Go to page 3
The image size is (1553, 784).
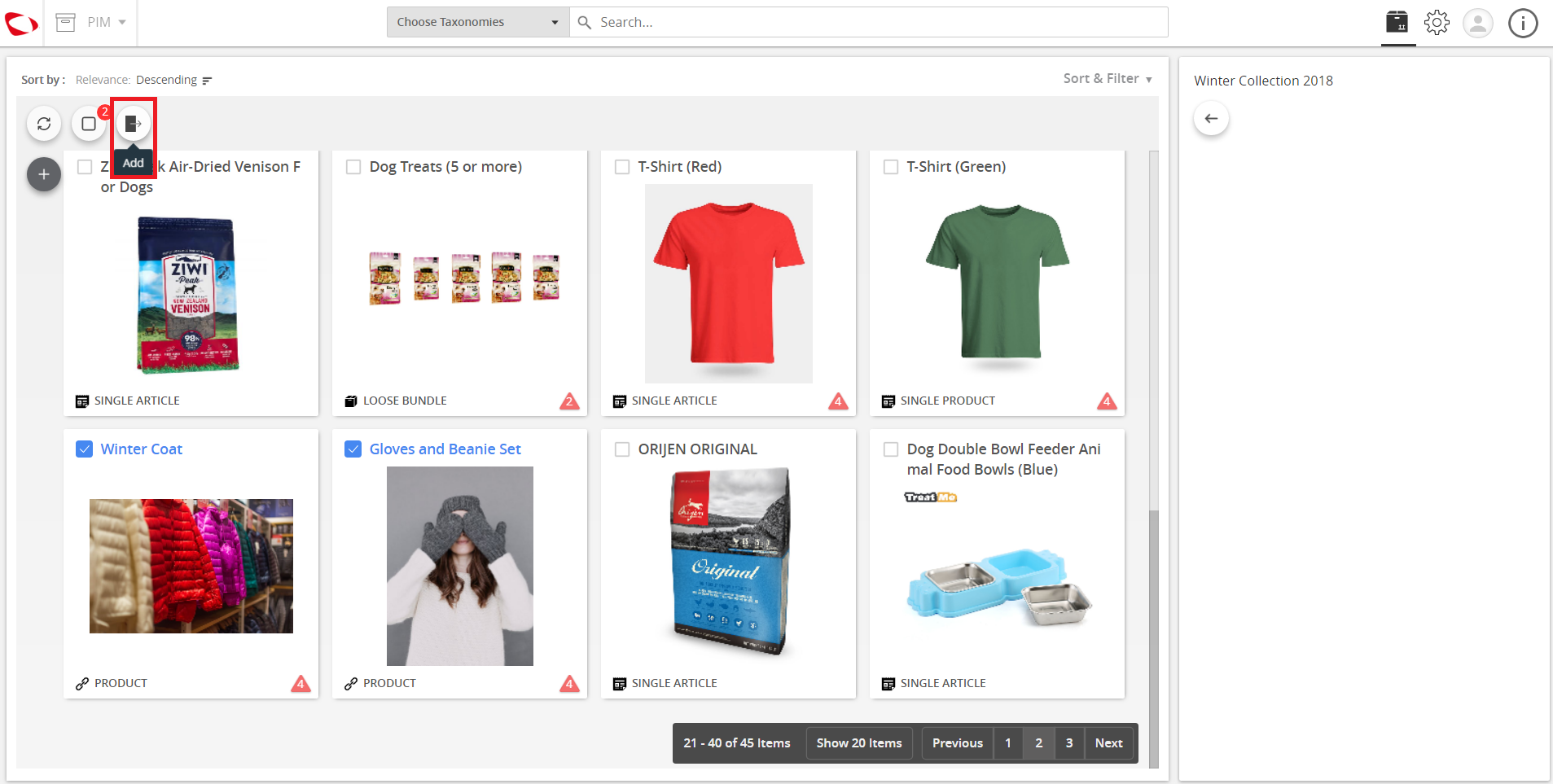pos(1069,743)
